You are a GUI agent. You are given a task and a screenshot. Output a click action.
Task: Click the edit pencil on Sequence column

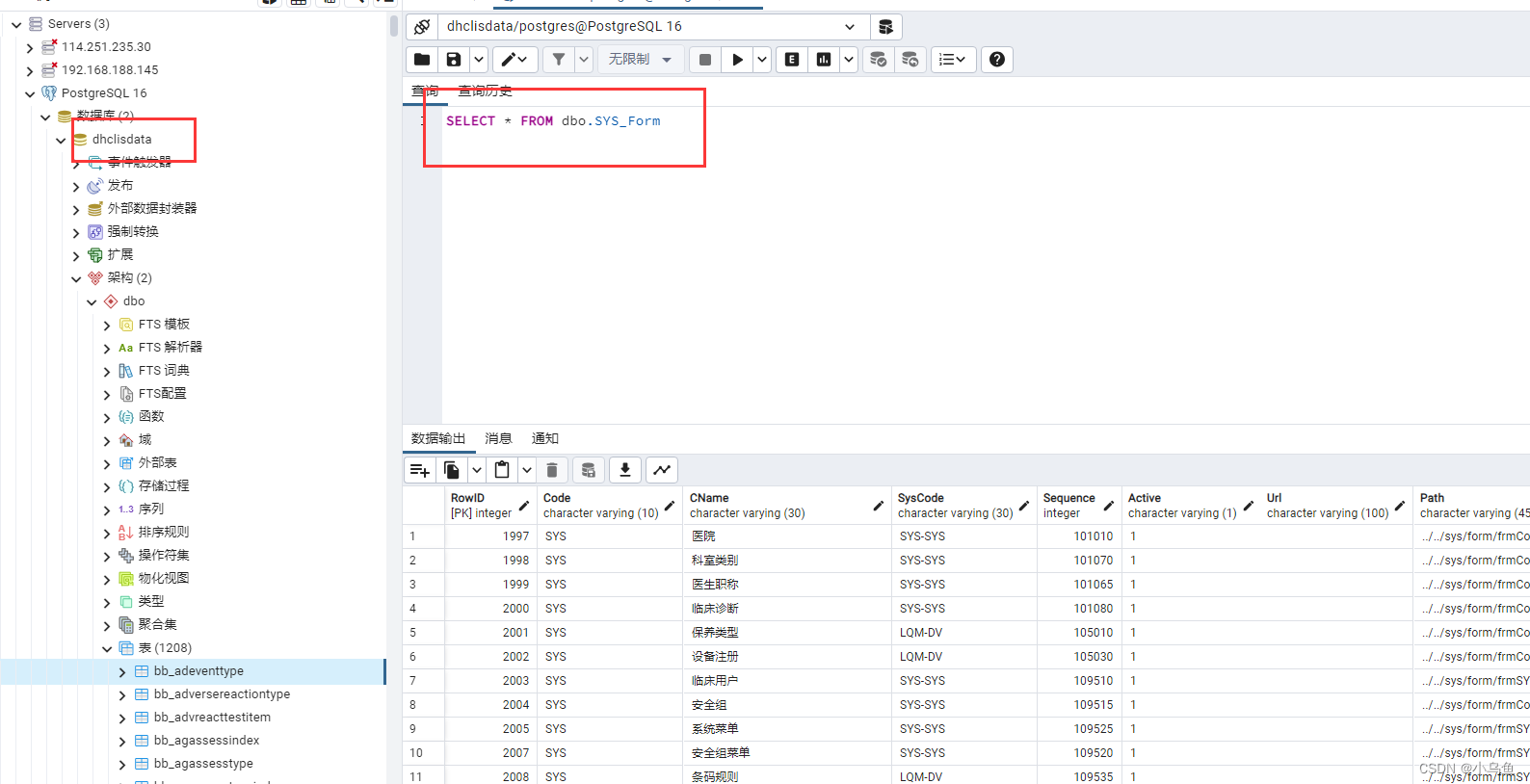[1108, 506]
